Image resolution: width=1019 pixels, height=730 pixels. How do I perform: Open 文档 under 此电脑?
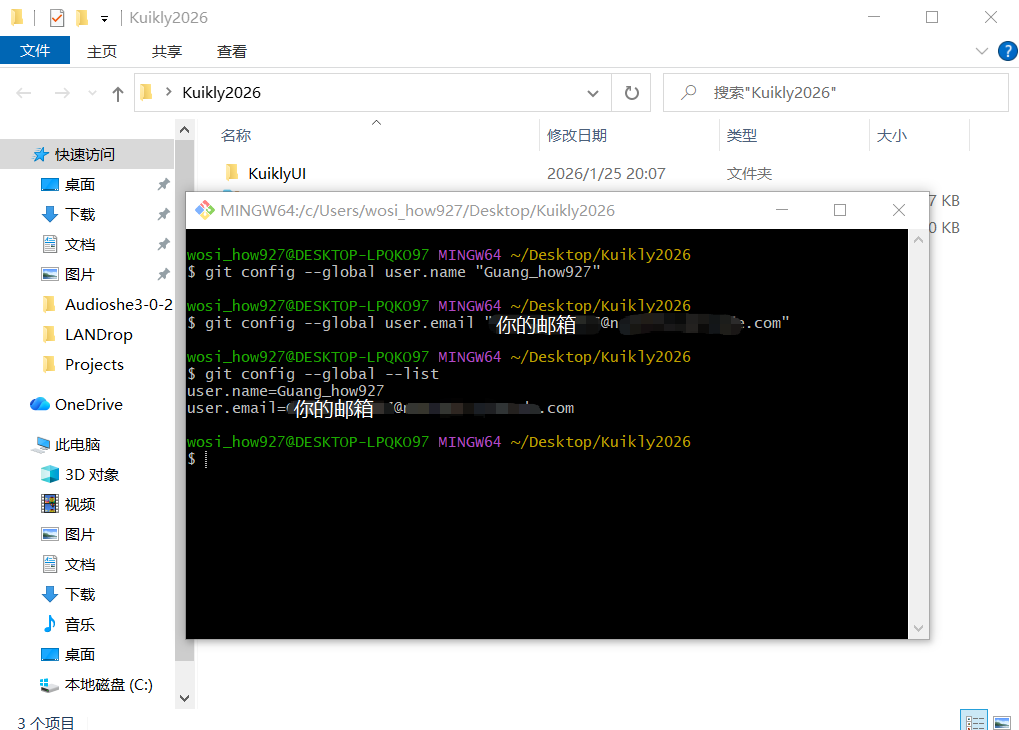[x=80, y=564]
